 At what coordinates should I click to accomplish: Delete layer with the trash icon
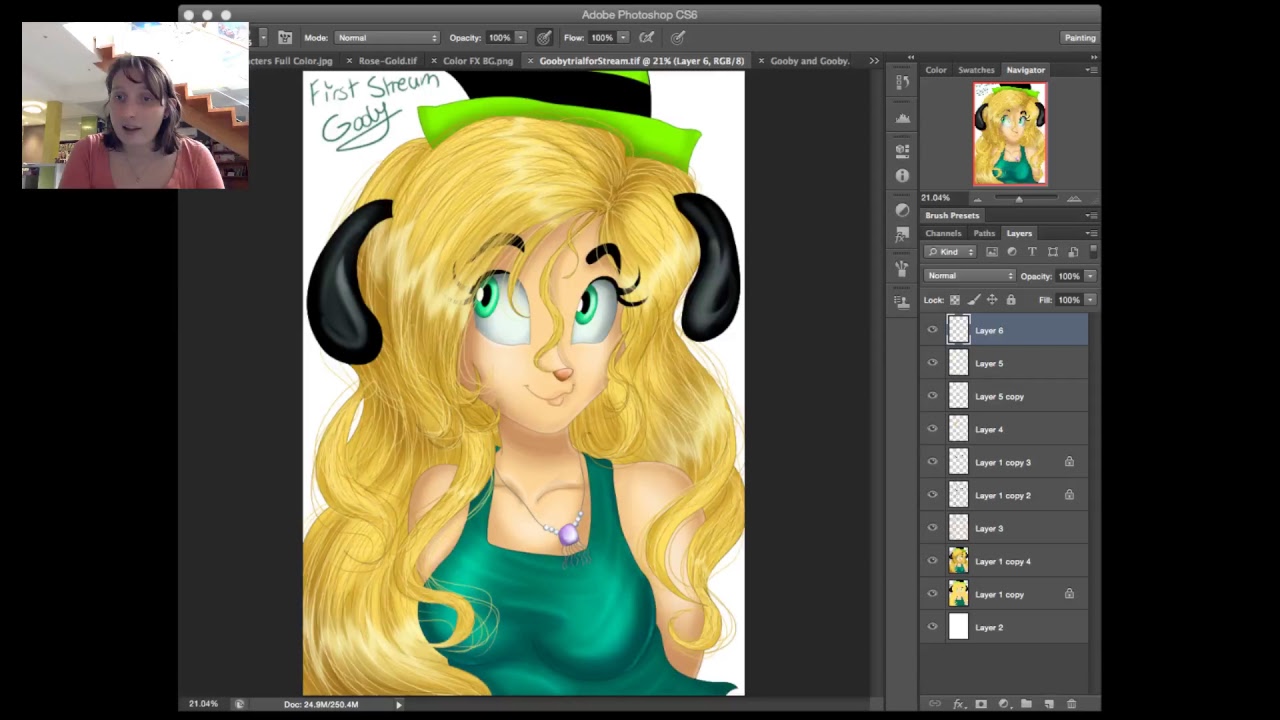tap(1071, 704)
